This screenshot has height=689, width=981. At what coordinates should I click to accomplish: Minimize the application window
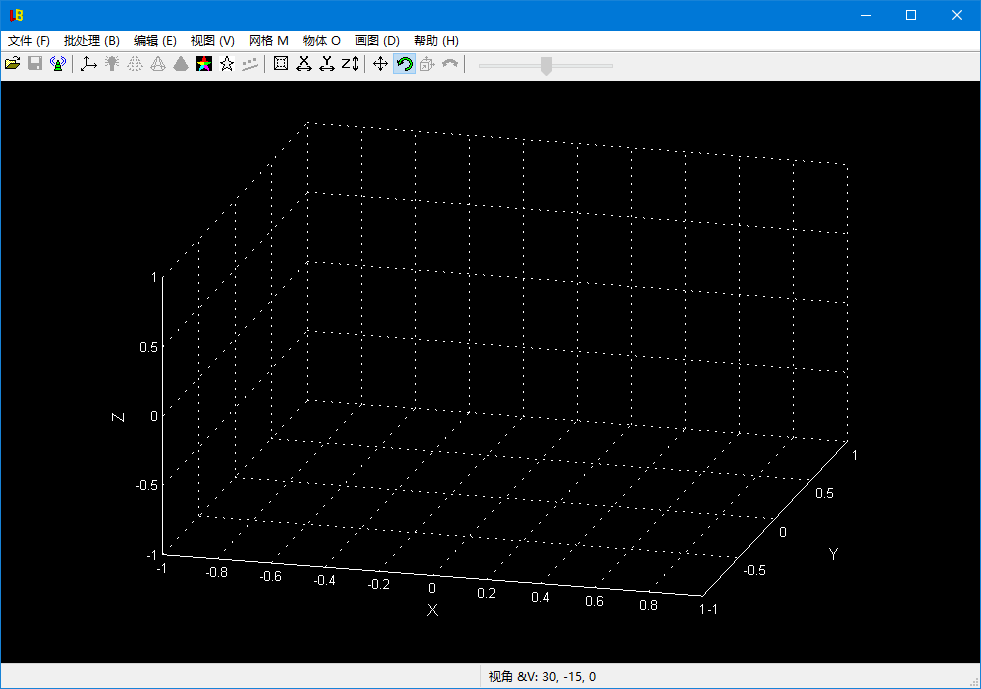tap(866, 15)
